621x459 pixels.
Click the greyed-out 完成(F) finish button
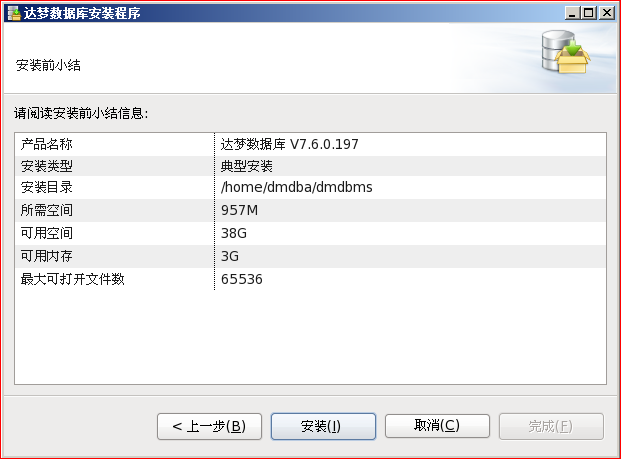551,426
